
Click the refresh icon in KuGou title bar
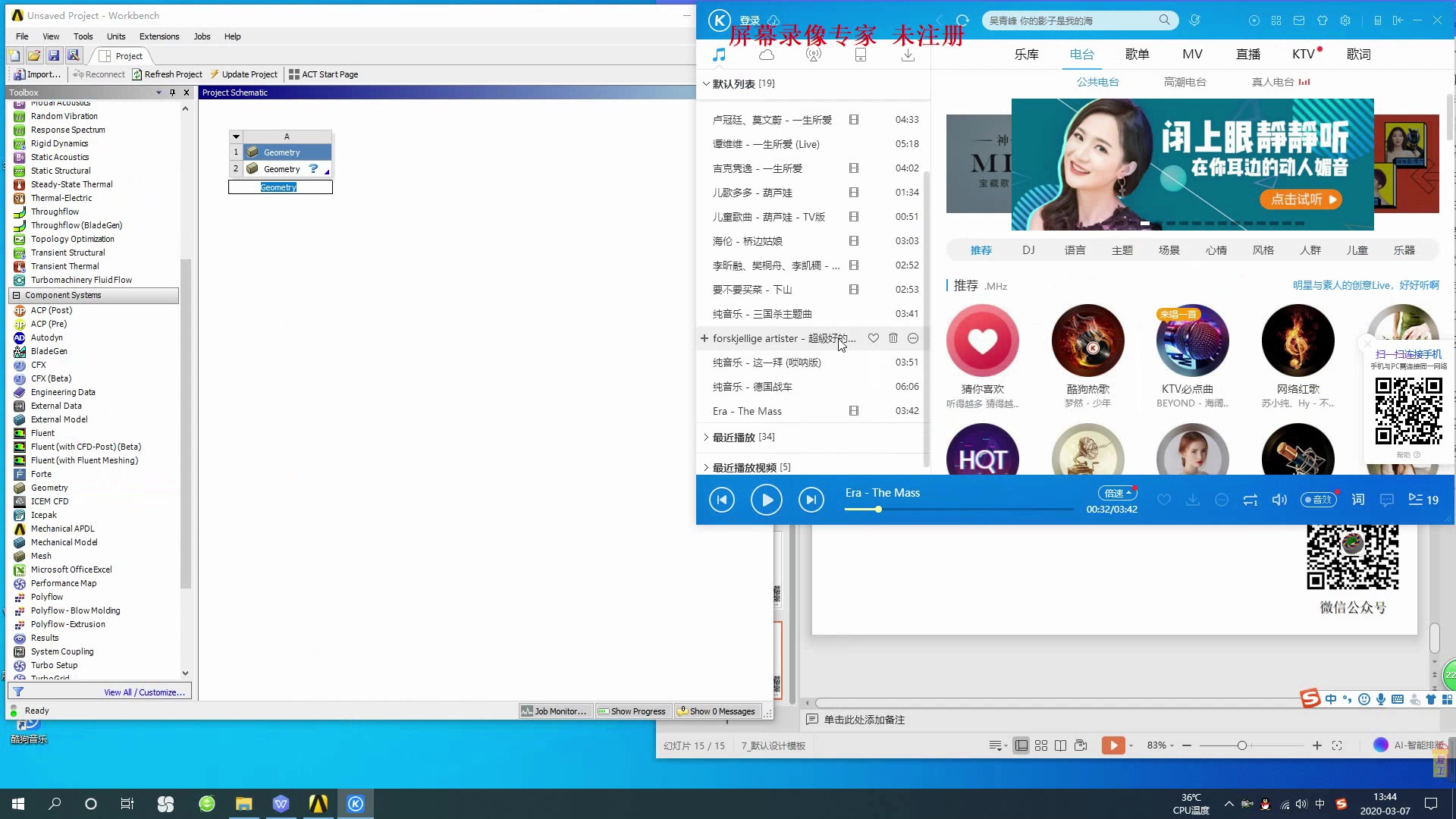coord(962,20)
